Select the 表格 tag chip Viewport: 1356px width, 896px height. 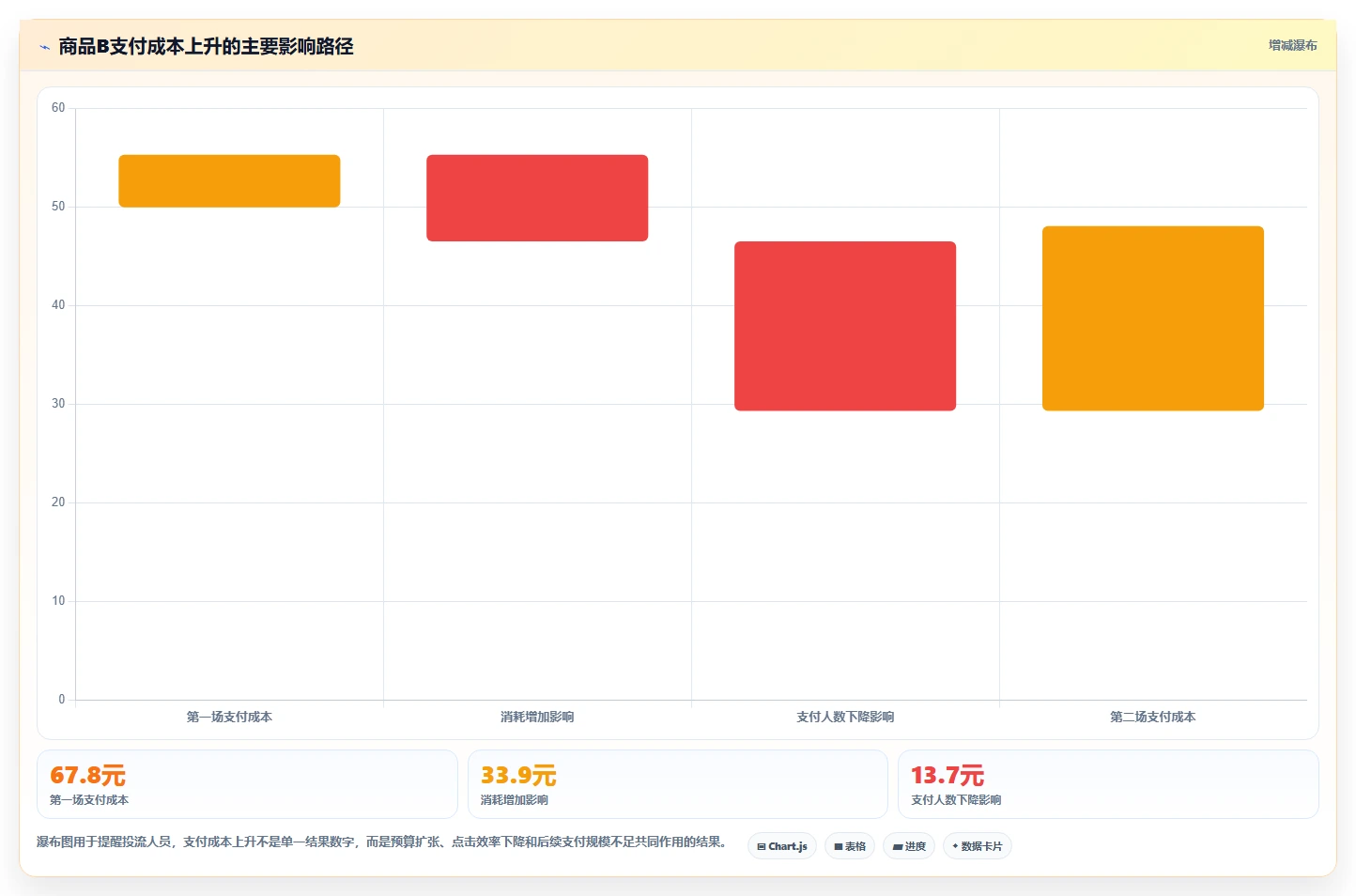point(850,846)
